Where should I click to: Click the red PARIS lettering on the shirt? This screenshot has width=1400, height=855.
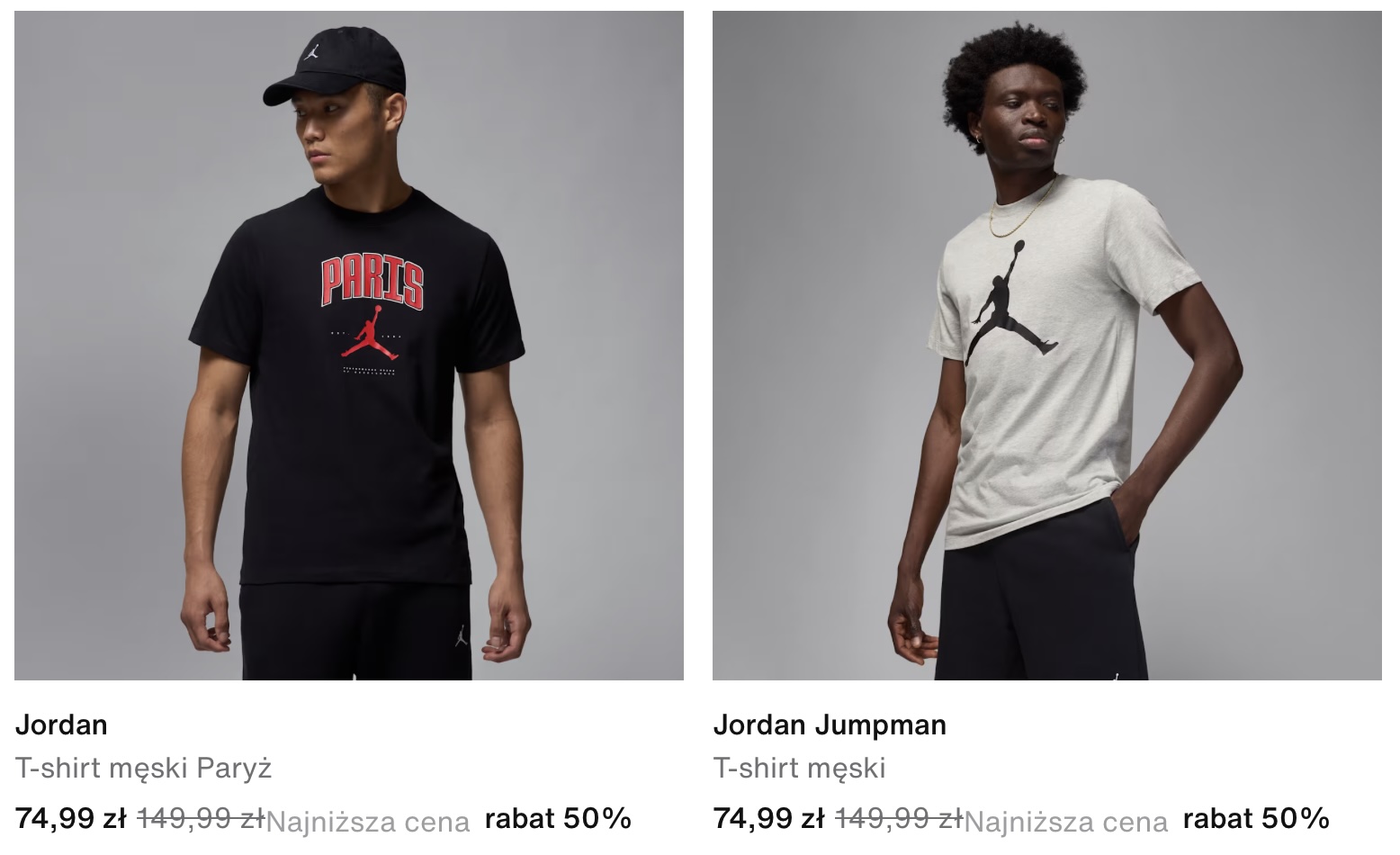coord(372,281)
